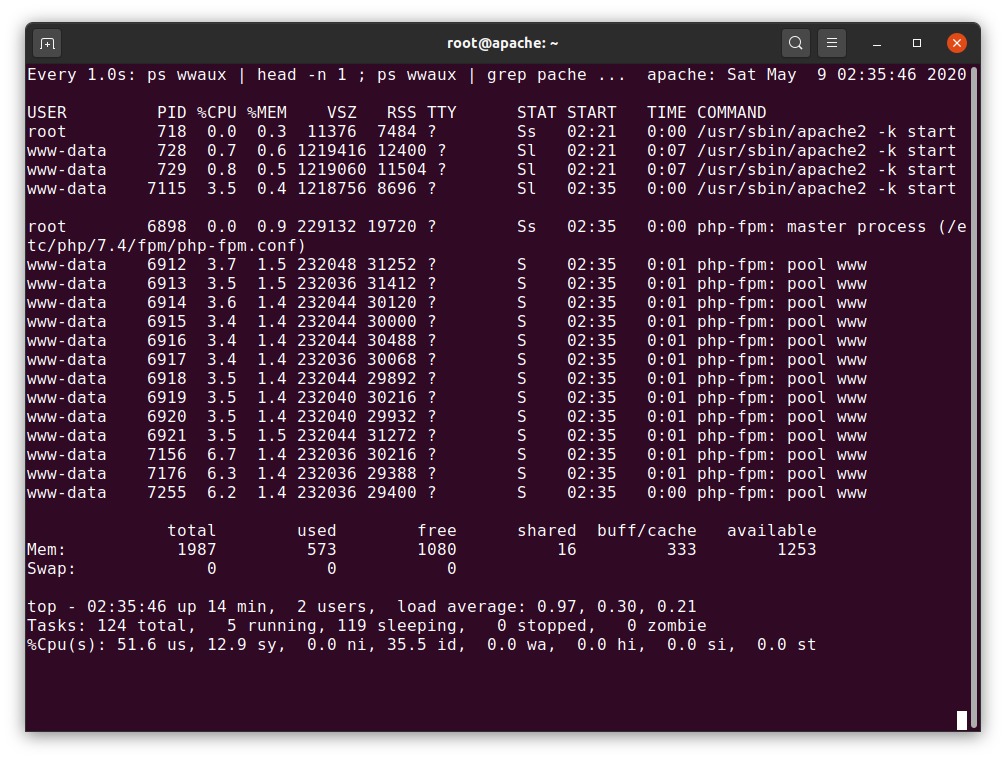Screen dimensions: 1006x760
Task: Select PID 7156 in the process list
Action: tap(167, 455)
